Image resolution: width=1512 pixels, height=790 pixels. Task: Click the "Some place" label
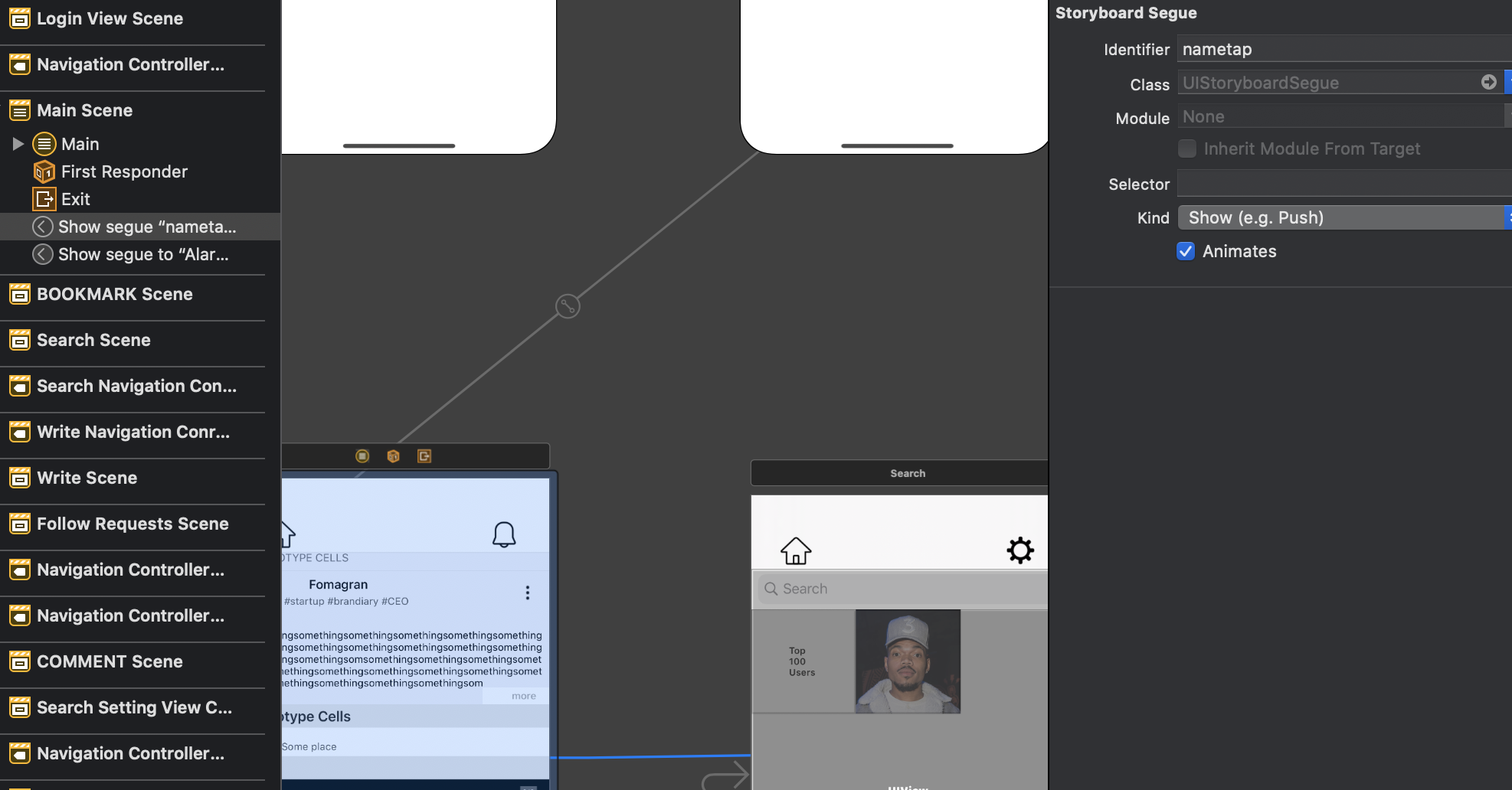309,746
